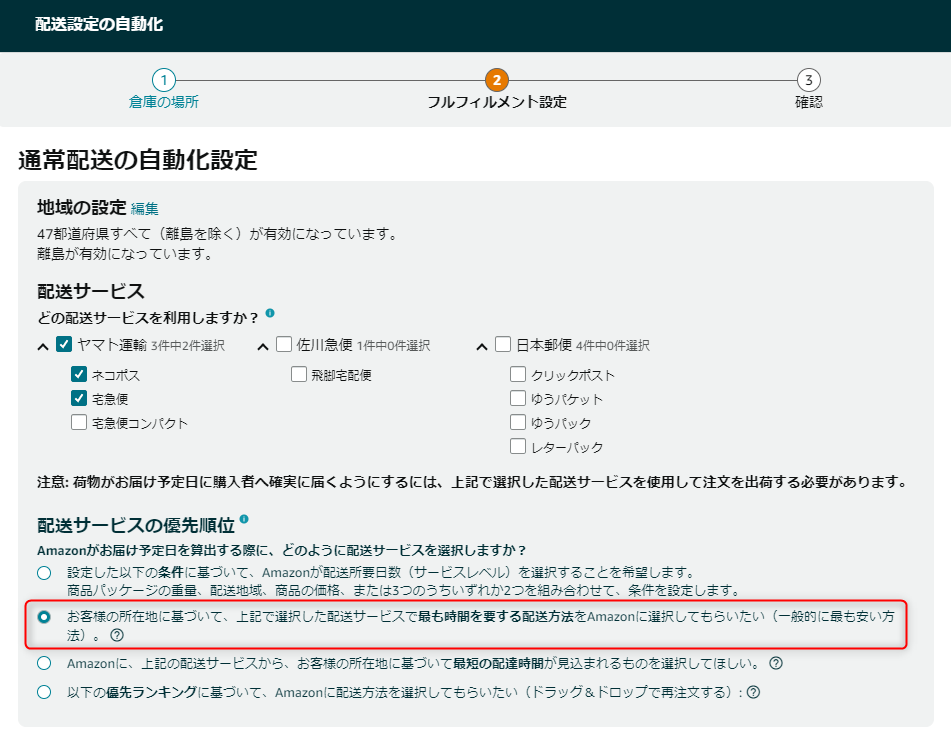Click info icon beside 配送サービス question
This screenshot has width=951, height=737.
[270, 313]
